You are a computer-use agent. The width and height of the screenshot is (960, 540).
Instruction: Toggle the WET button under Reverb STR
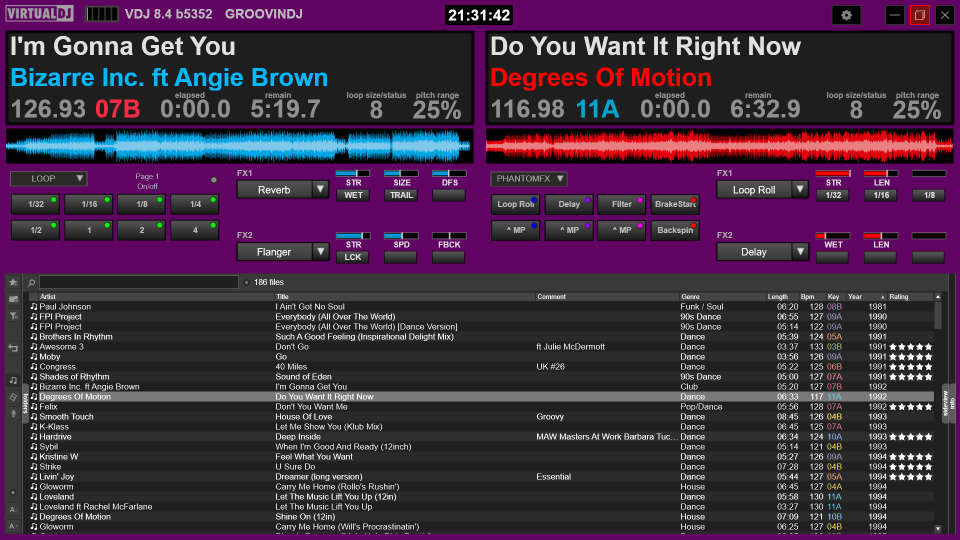pyautogui.click(x=353, y=195)
